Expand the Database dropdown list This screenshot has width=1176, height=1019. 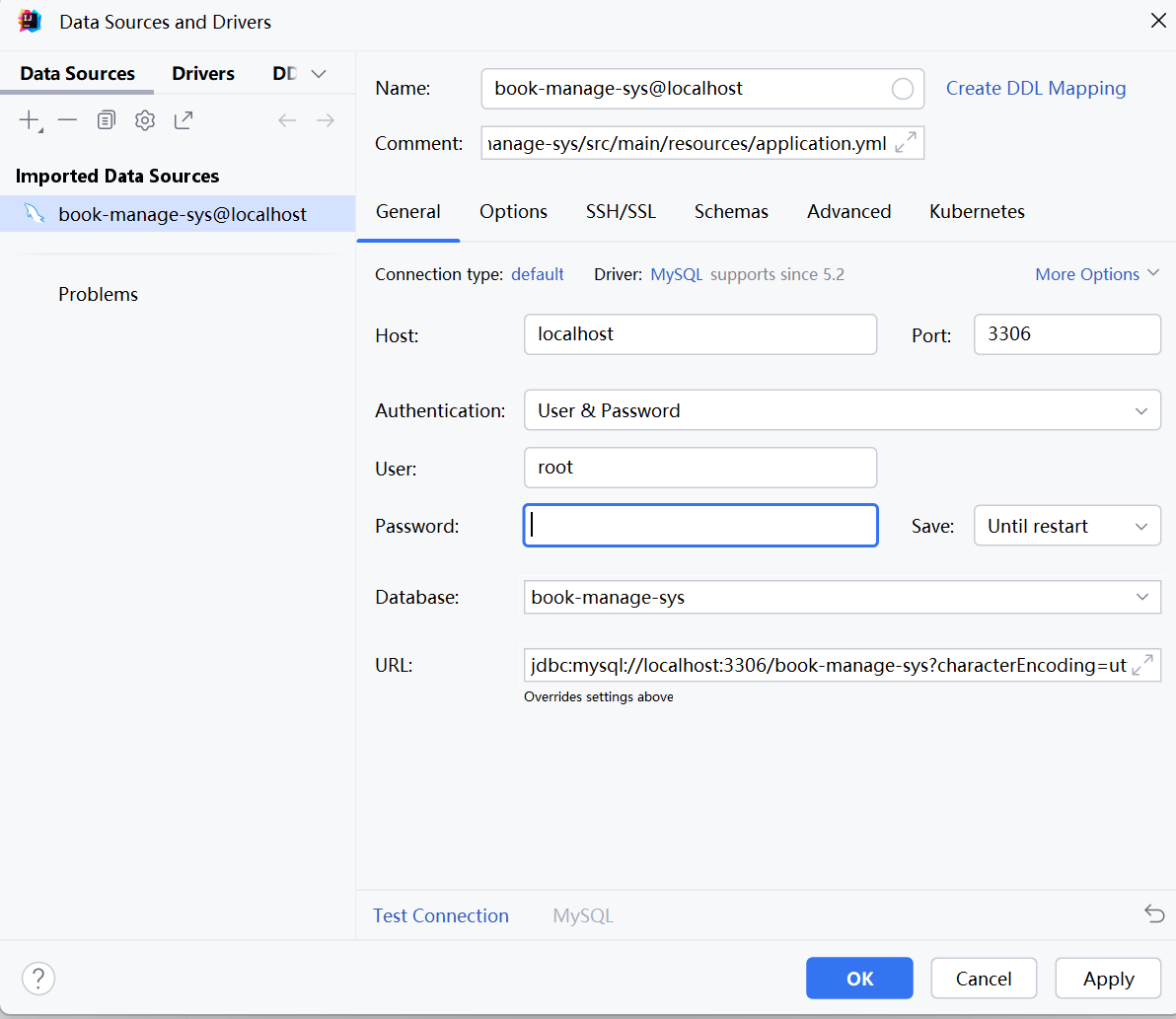[x=1141, y=597]
